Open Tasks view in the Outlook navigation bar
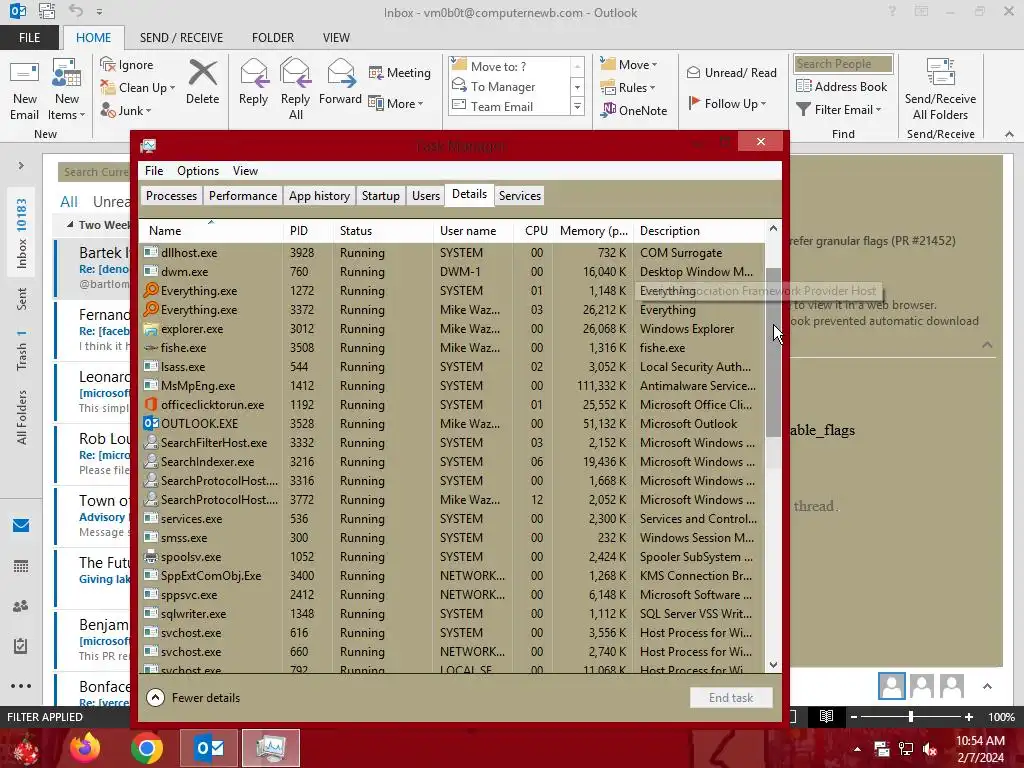This screenshot has width=1024, height=768. click(21, 646)
